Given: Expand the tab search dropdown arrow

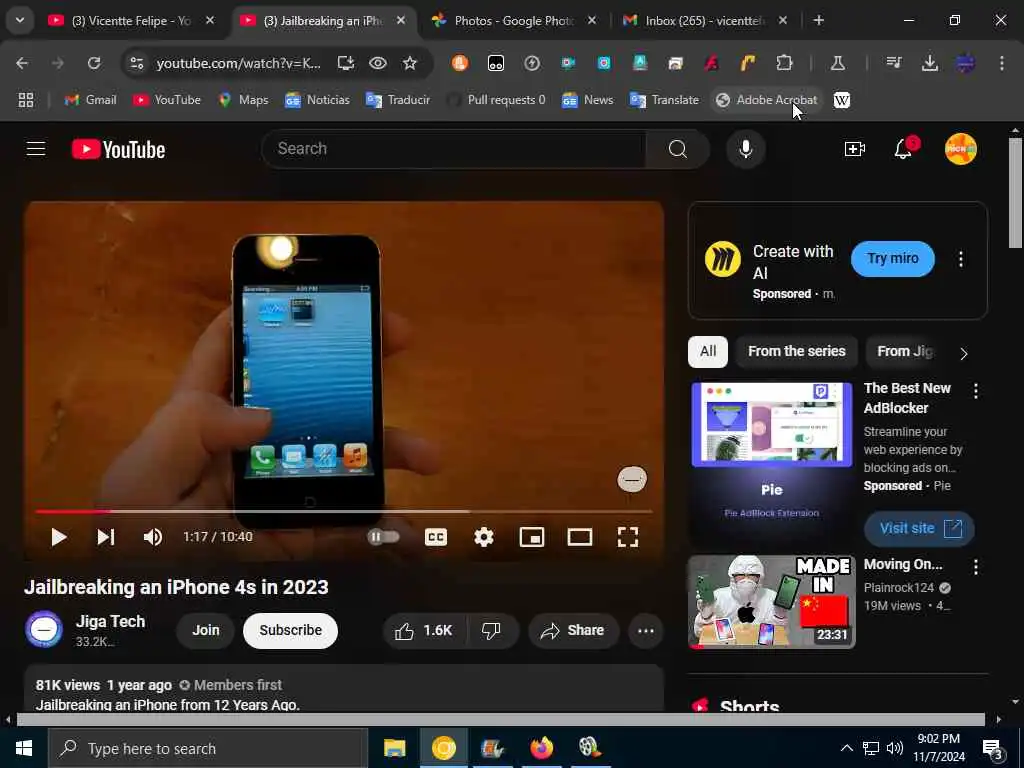Looking at the screenshot, I should tap(20, 20).
